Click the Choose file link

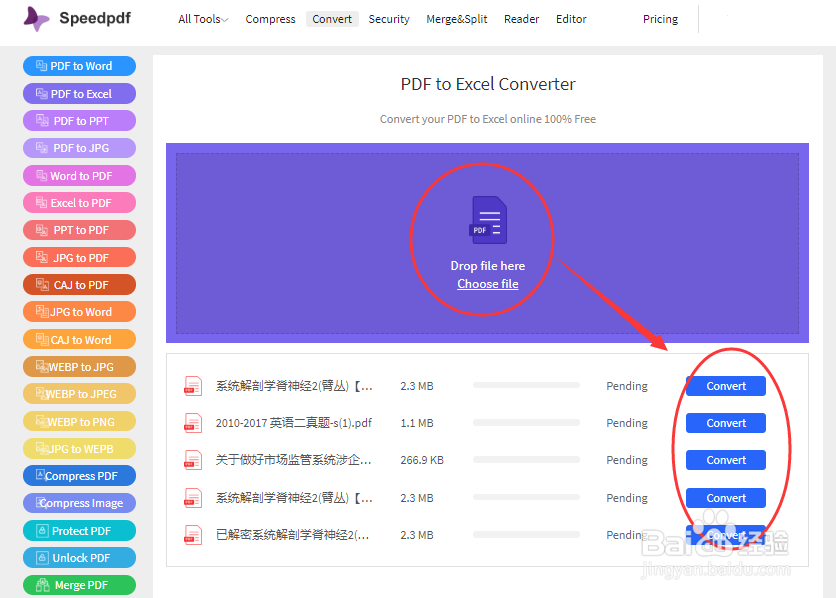click(x=488, y=284)
